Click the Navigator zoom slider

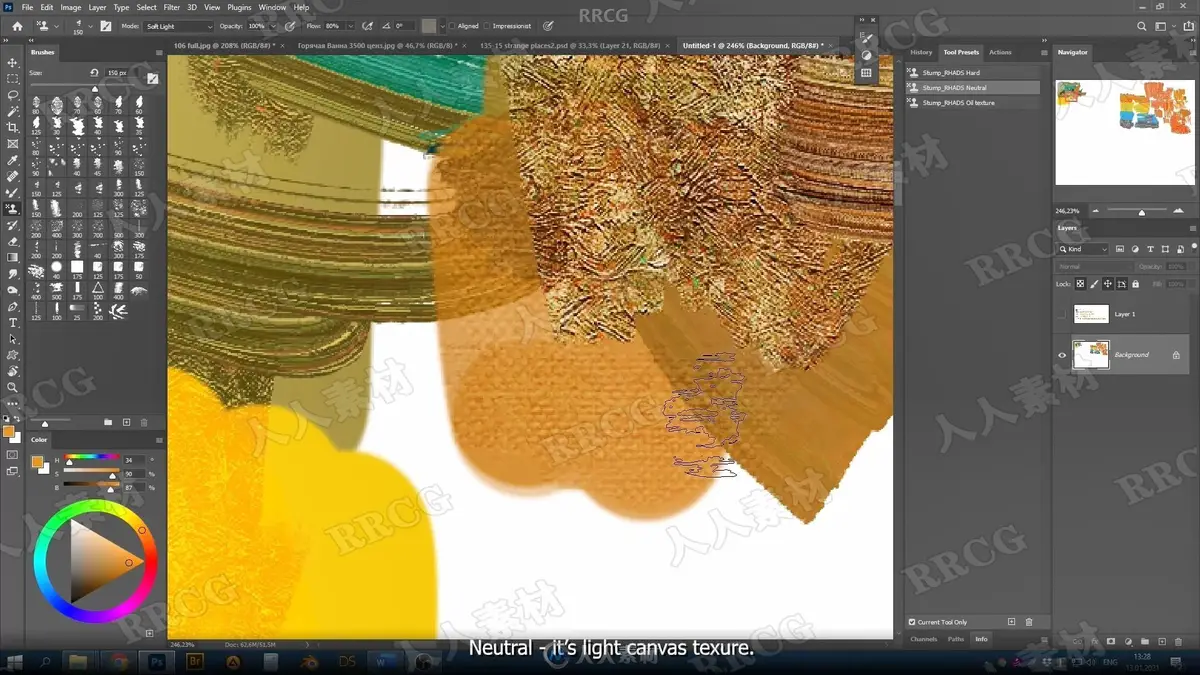pyautogui.click(x=1142, y=211)
